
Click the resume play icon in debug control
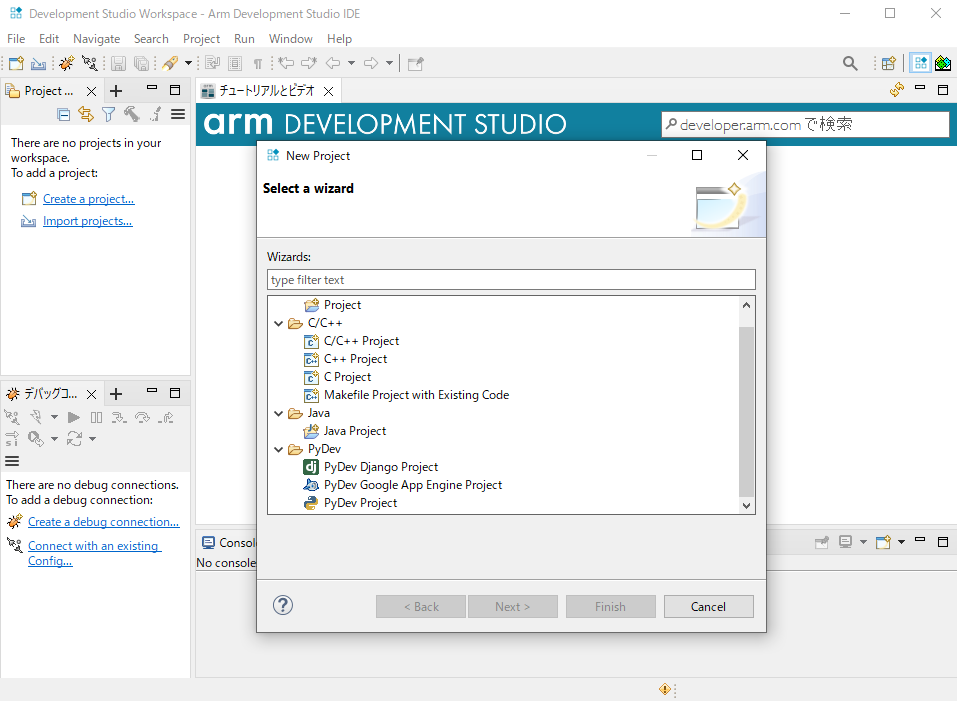[x=74, y=417]
